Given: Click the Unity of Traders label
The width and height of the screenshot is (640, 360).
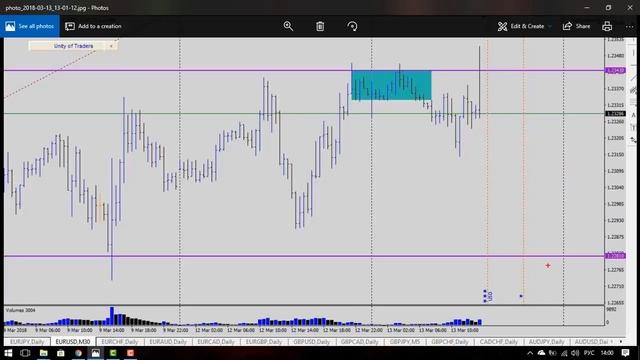Looking at the screenshot, I should [x=73, y=46].
